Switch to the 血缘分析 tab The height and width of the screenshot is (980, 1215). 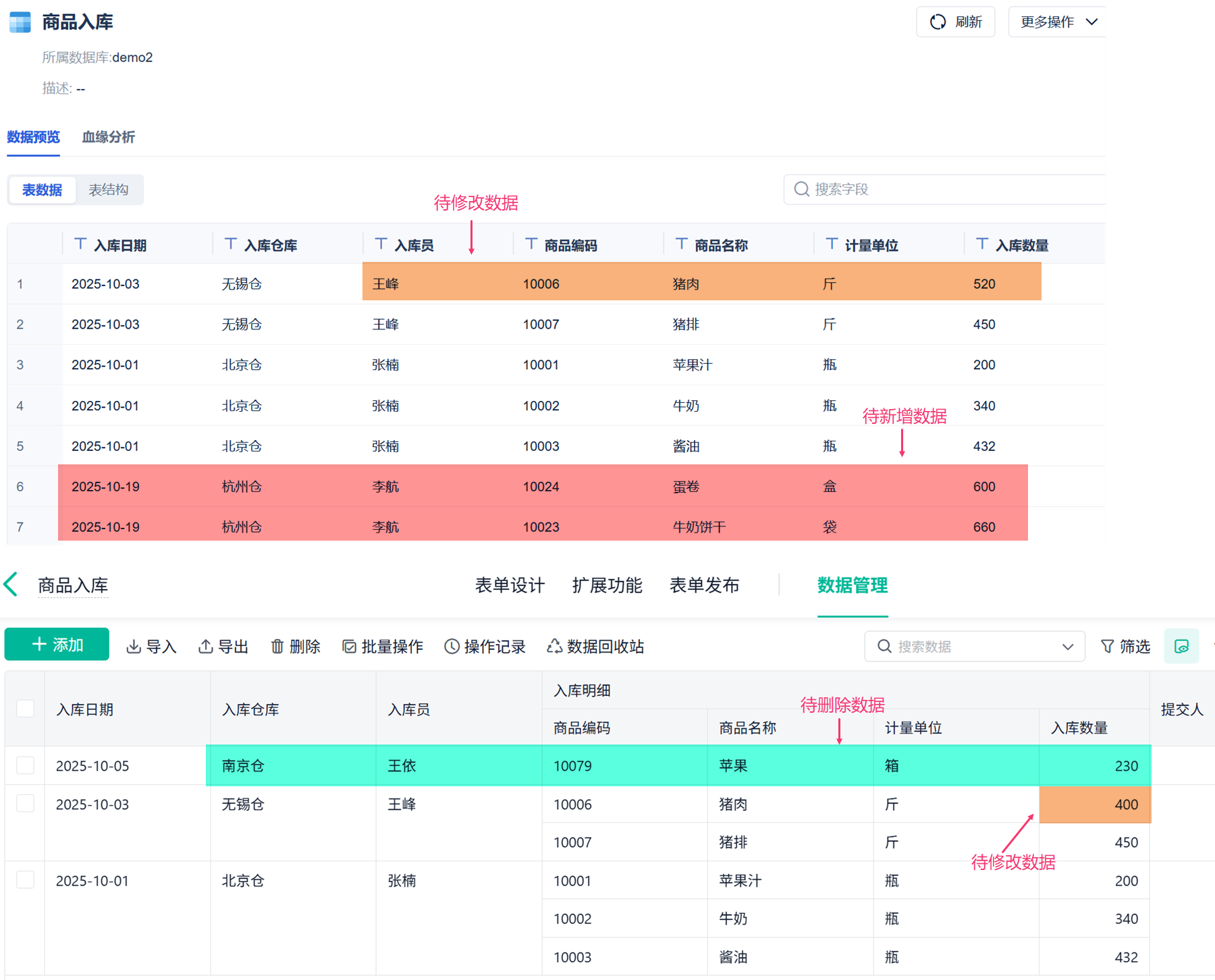[x=108, y=137]
